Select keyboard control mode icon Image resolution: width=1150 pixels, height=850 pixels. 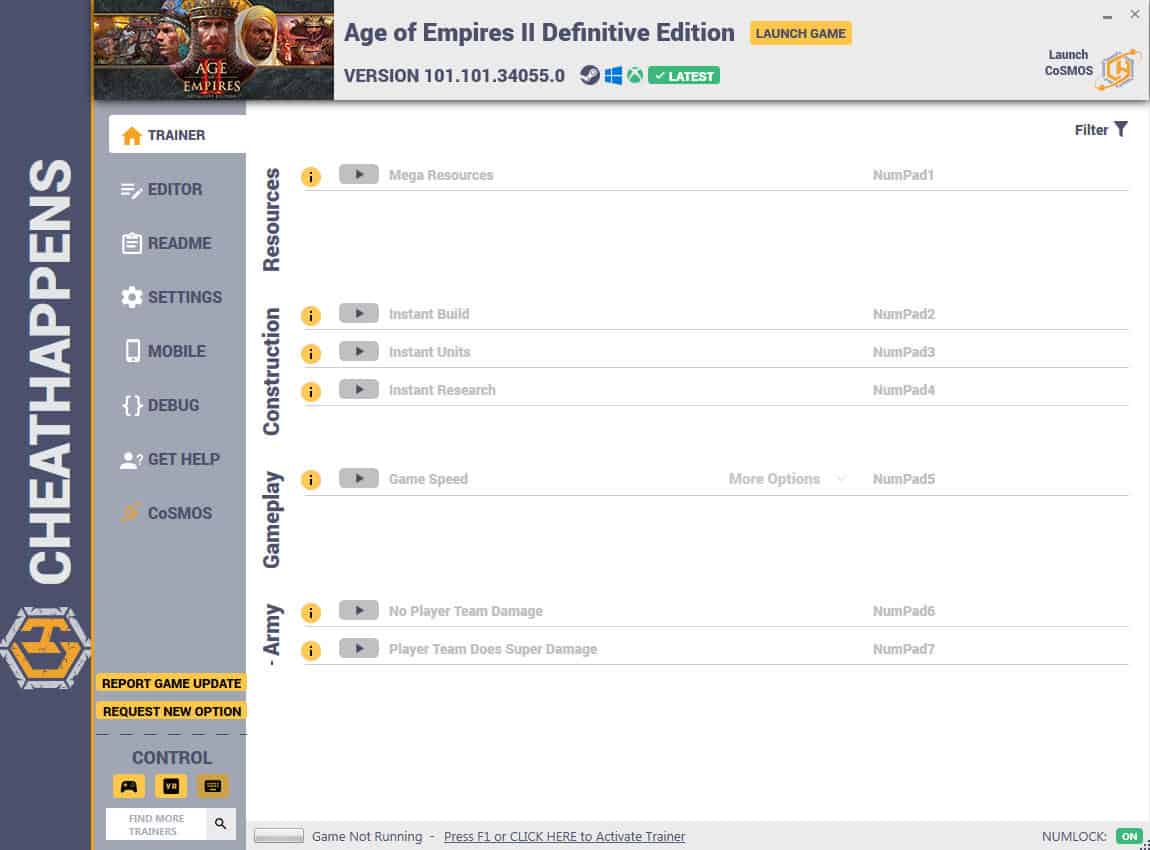[x=213, y=786]
